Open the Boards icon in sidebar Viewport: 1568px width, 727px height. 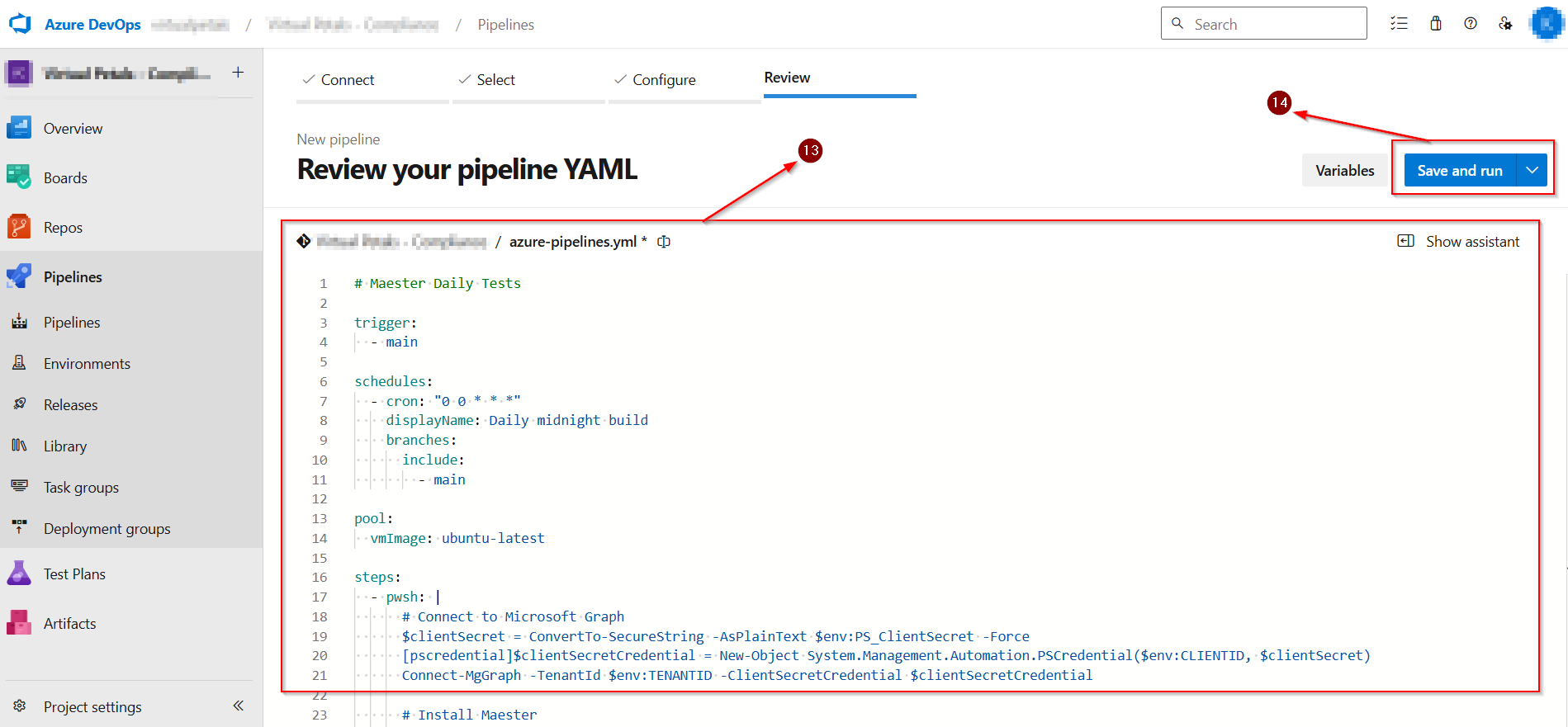19,177
